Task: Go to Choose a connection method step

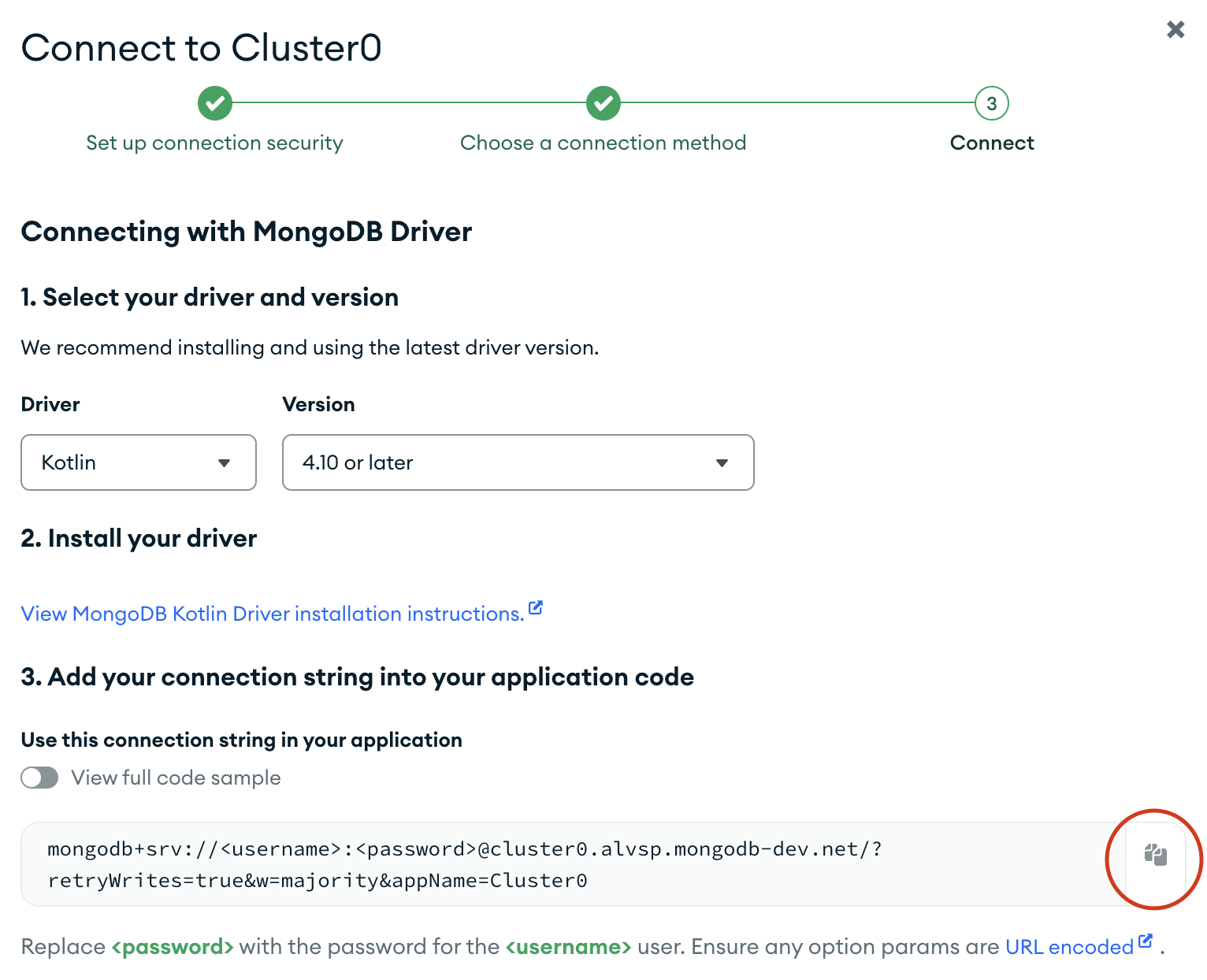Action: coord(603,143)
